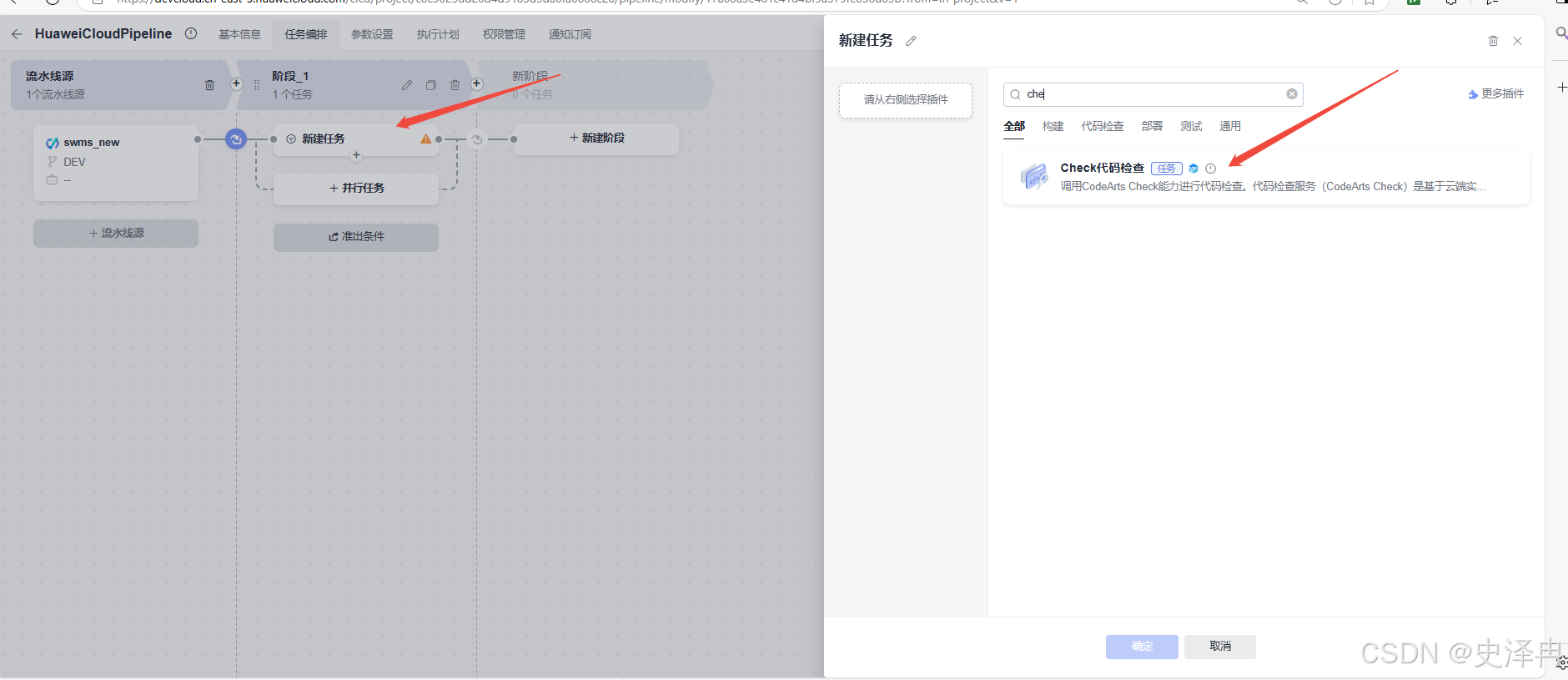
Task: Delete the 阶段_1 stage
Action: pos(455,85)
